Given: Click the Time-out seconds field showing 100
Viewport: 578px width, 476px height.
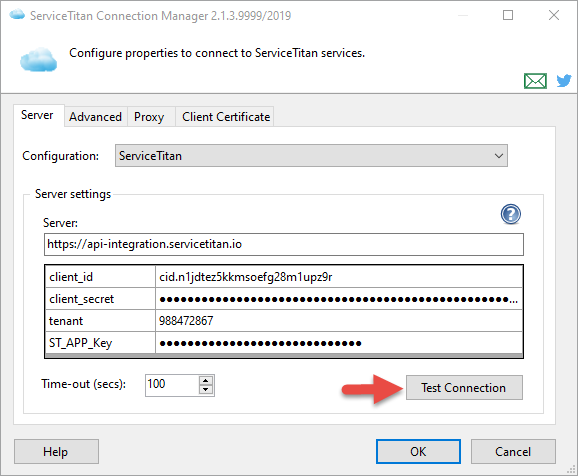Looking at the screenshot, I should 172,385.
